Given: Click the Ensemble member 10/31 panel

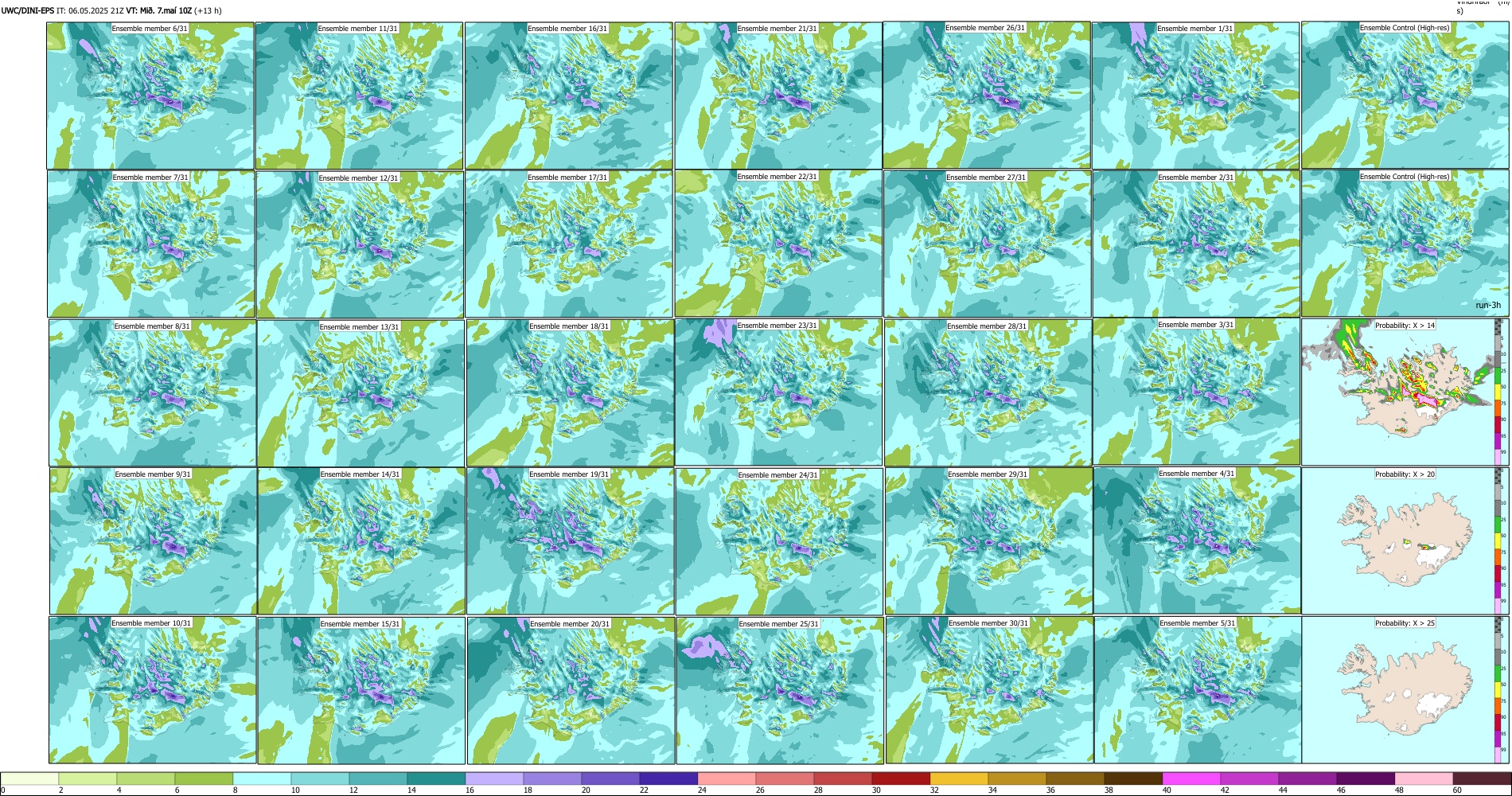Looking at the screenshot, I should click(x=153, y=690).
